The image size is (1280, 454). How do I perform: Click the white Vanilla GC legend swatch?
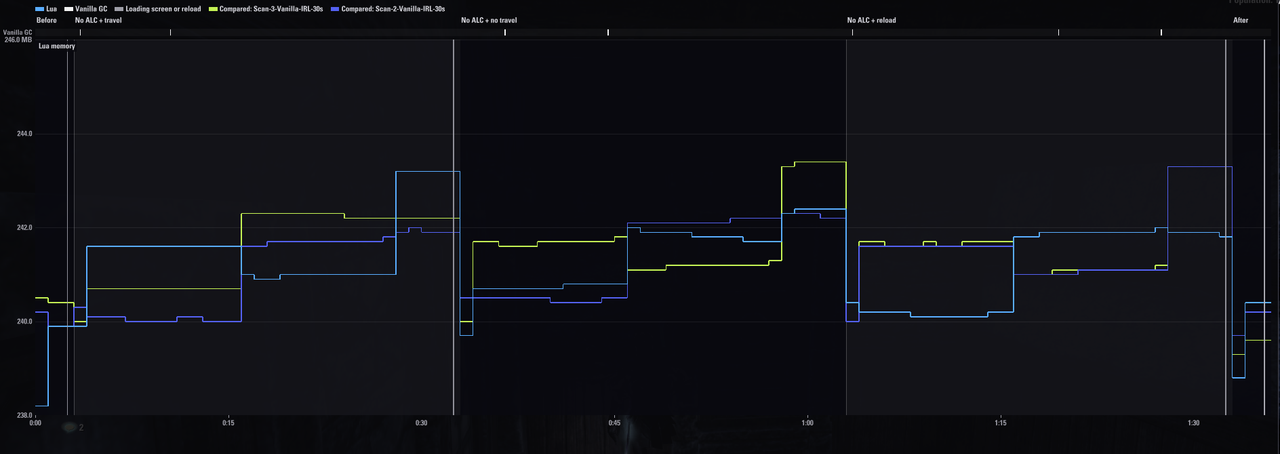click(x=70, y=8)
